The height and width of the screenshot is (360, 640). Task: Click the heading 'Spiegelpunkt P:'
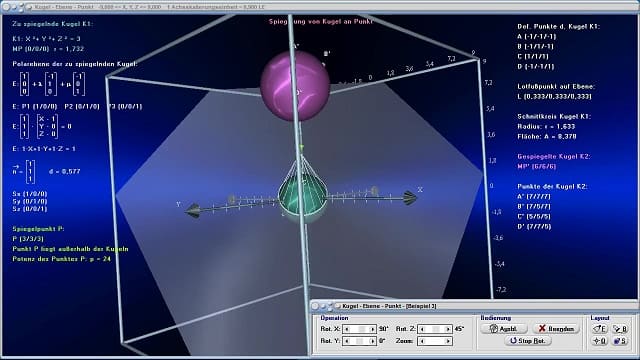coord(38,229)
